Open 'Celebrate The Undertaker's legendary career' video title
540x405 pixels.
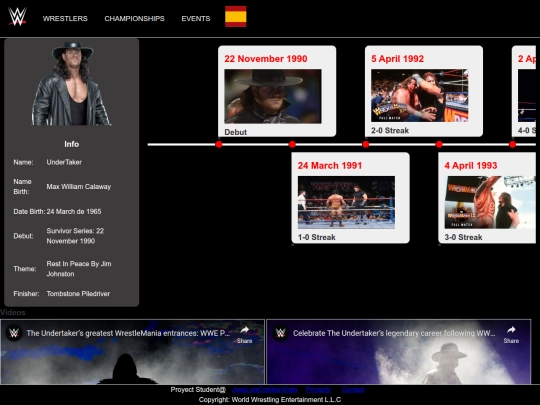pos(394,333)
